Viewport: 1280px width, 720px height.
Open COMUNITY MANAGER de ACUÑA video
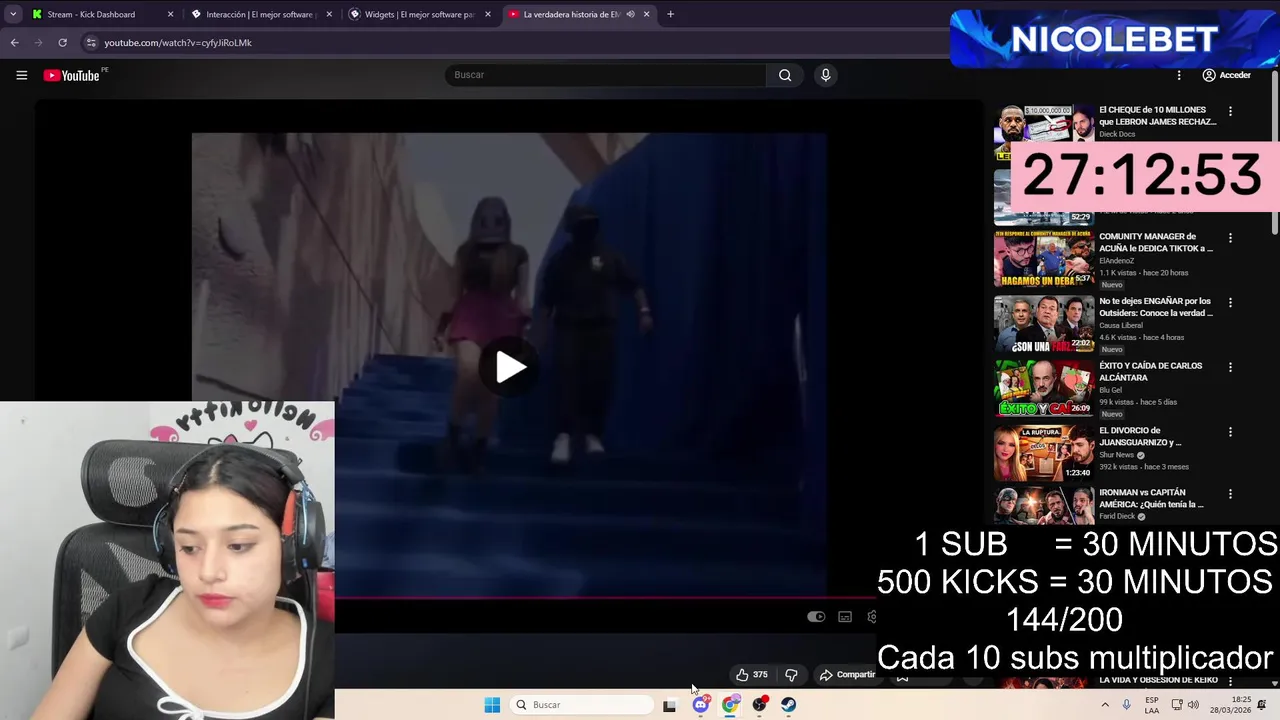click(x=1156, y=243)
